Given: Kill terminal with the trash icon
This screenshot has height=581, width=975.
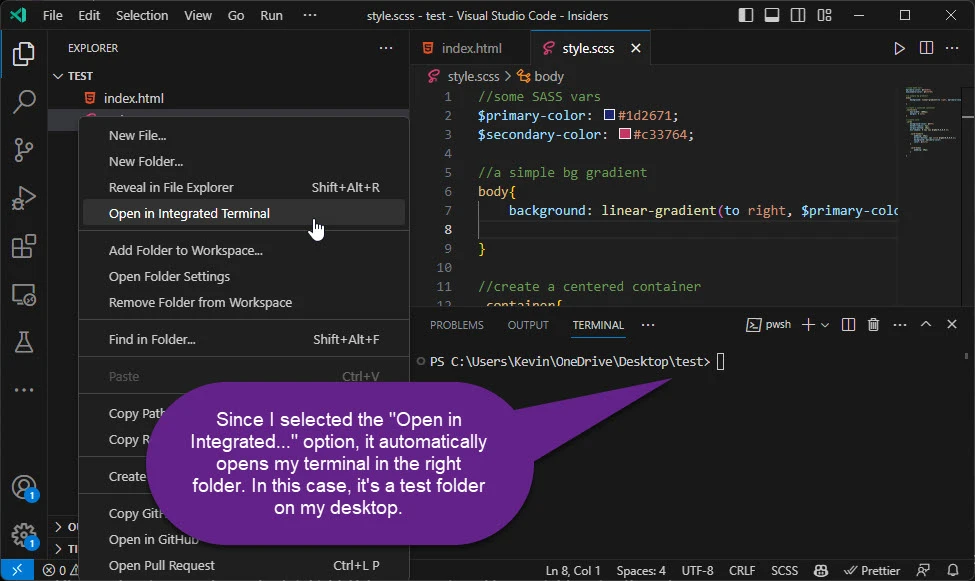Looking at the screenshot, I should [x=873, y=325].
